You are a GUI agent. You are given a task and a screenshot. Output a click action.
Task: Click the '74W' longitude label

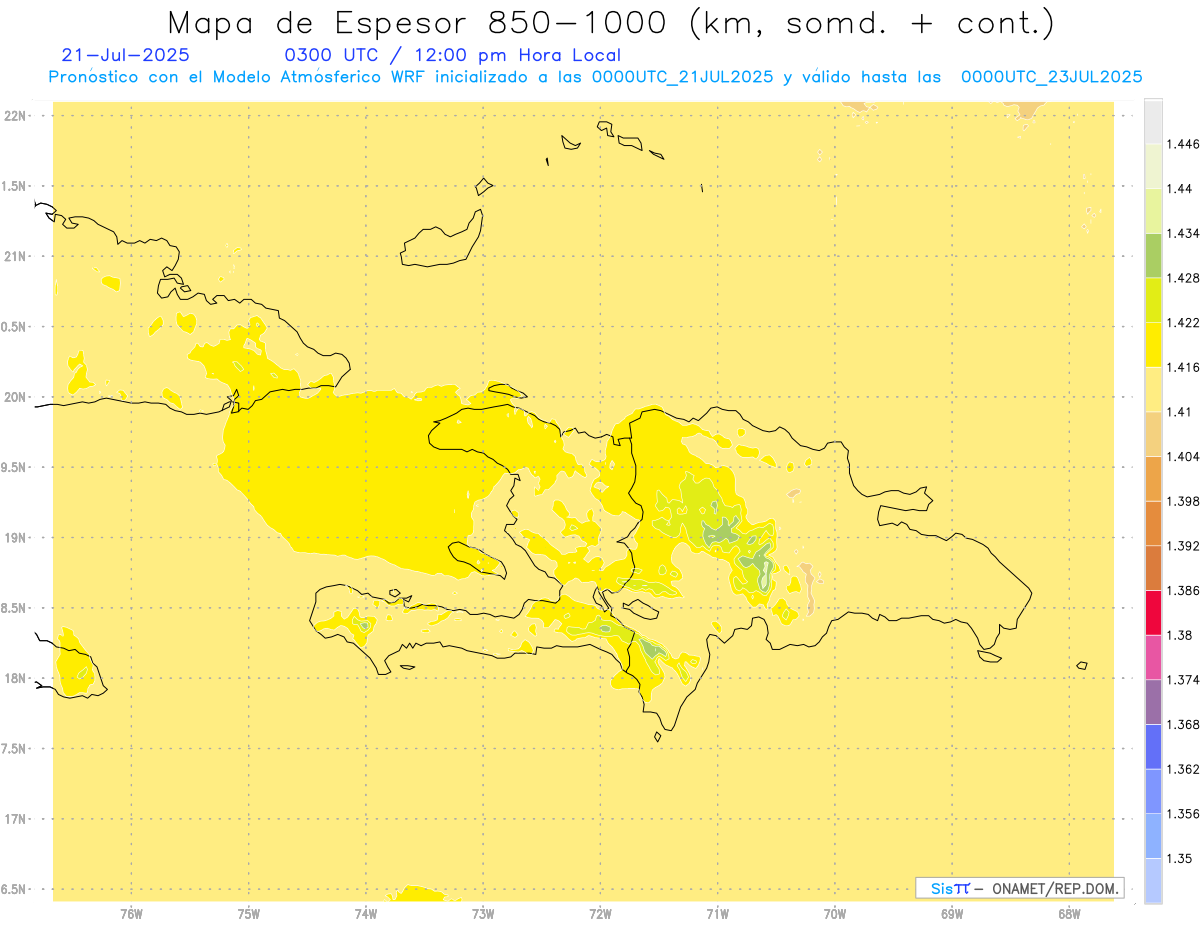(x=366, y=913)
